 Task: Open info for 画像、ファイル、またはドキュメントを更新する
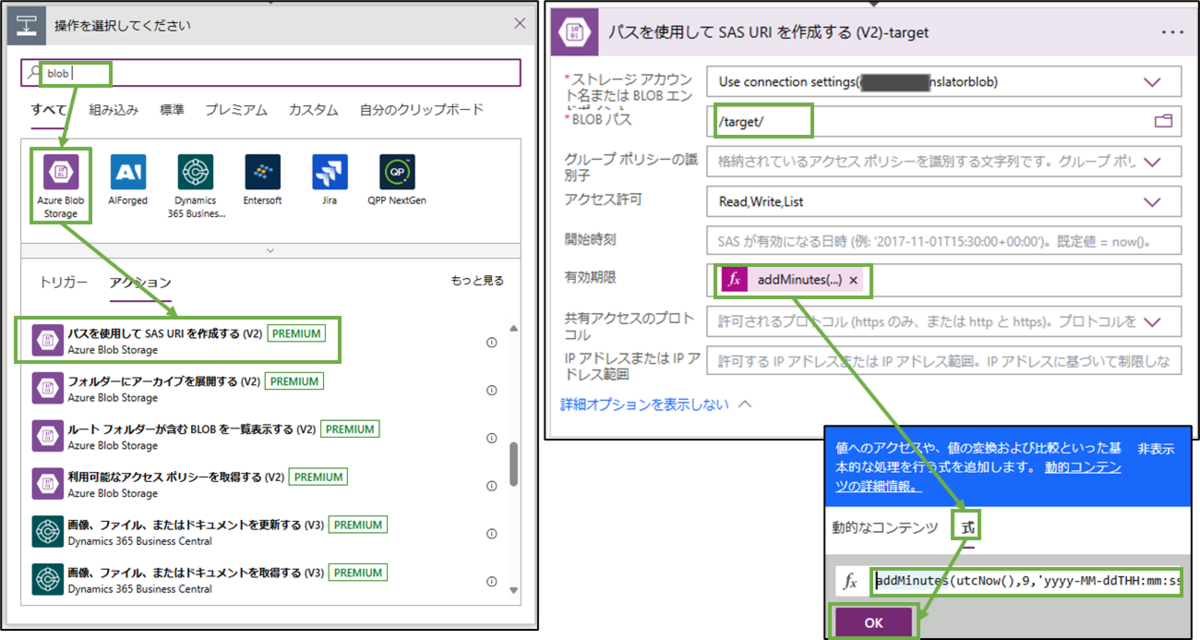click(491, 533)
